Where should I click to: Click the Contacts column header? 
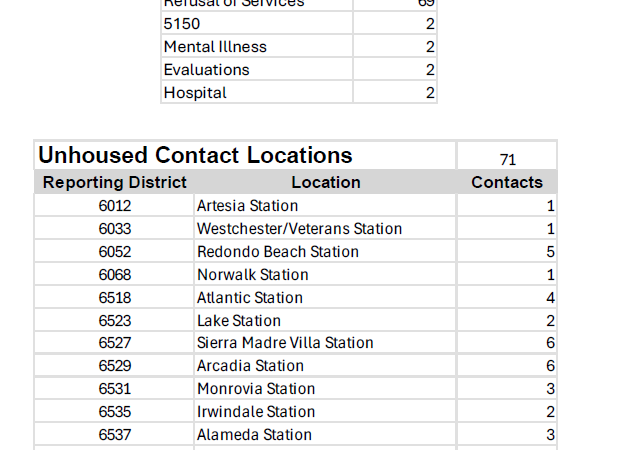[x=506, y=182]
